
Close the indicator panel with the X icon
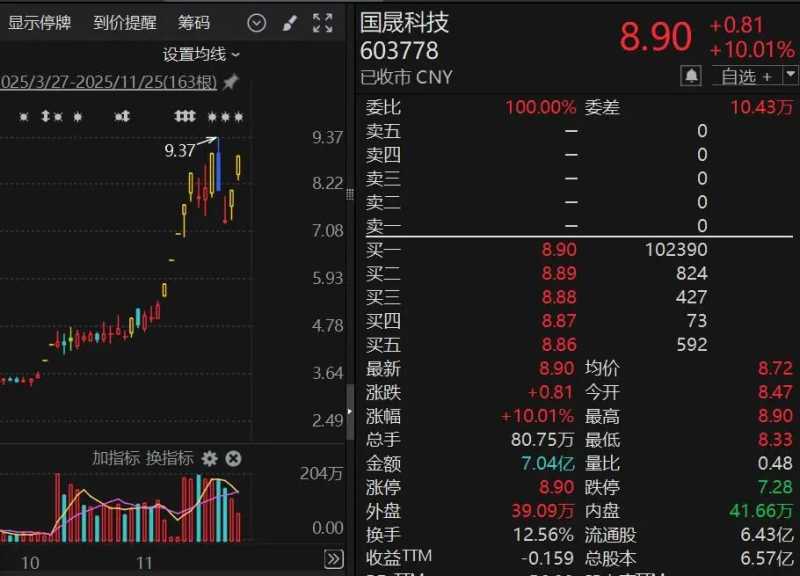[x=233, y=458]
